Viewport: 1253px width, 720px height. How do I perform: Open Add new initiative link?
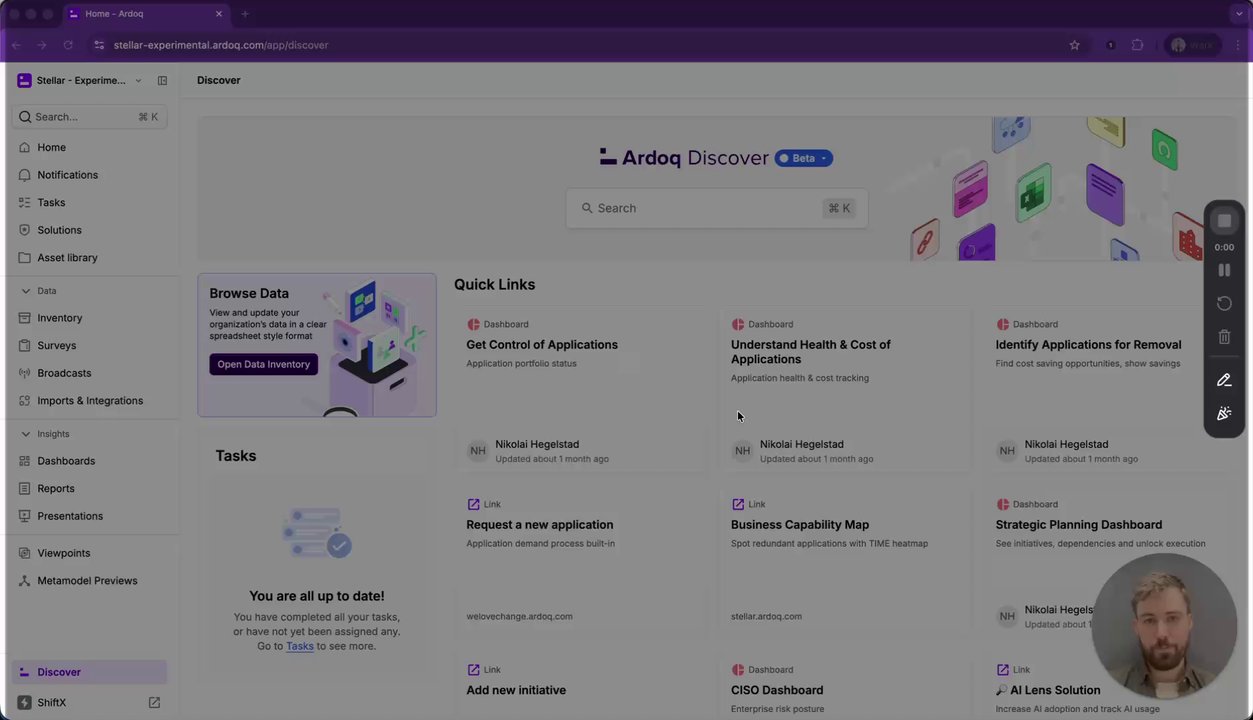coord(516,690)
